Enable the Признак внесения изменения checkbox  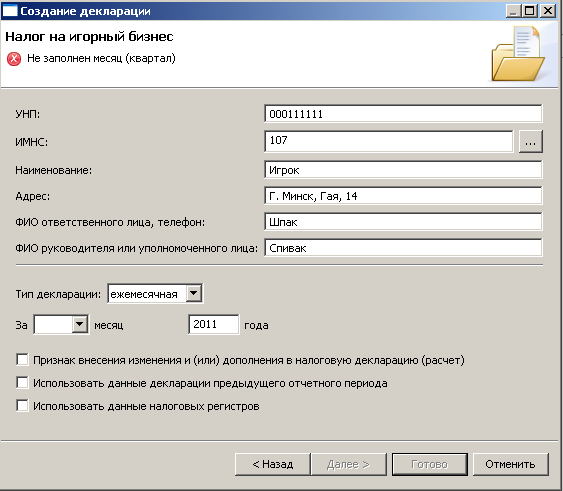click(x=22, y=360)
